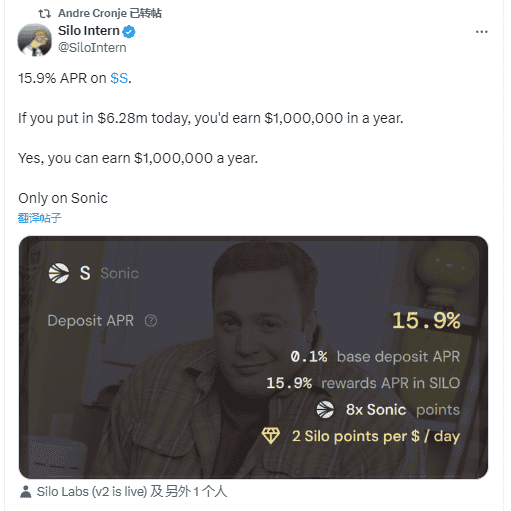511x511 pixels.
Task: Click the tweet text about $6.28m
Action: pos(211,118)
